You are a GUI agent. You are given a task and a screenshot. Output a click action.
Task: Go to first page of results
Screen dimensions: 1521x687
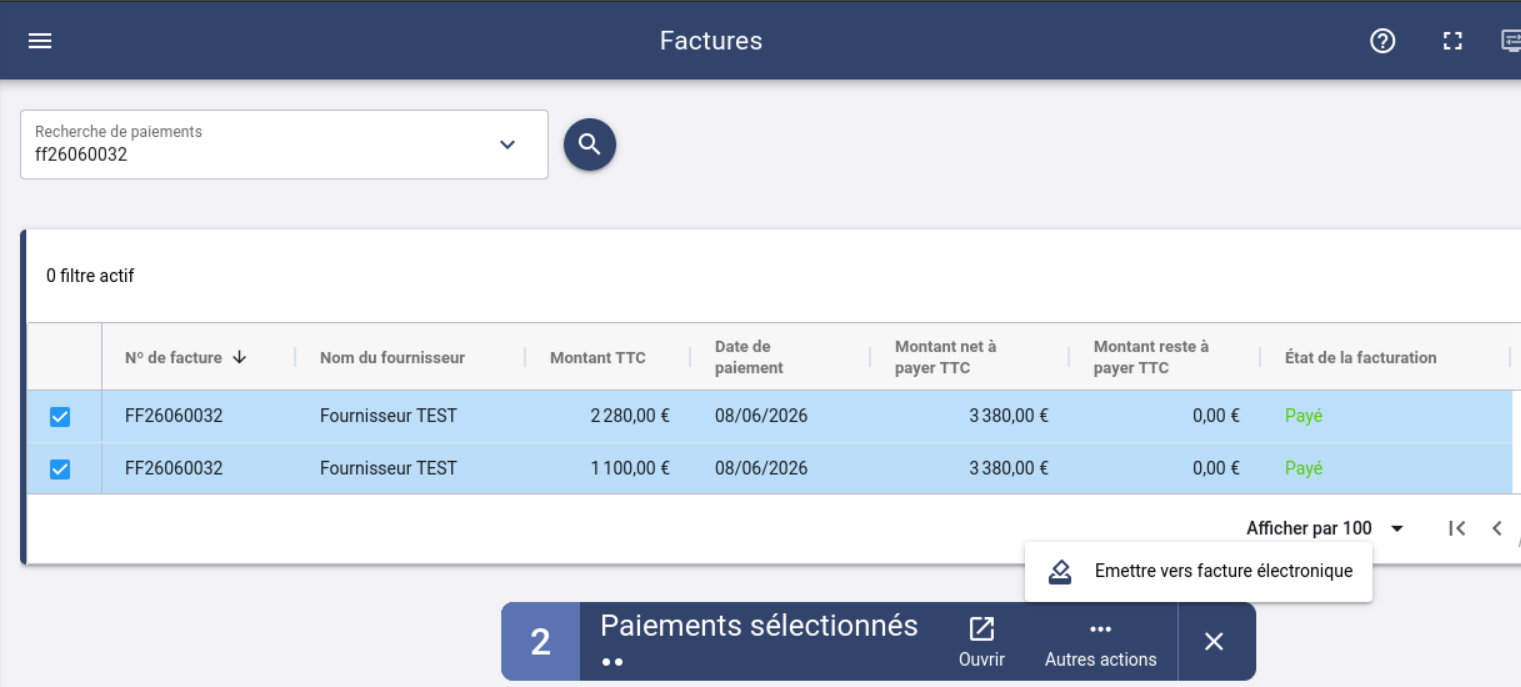[1457, 528]
